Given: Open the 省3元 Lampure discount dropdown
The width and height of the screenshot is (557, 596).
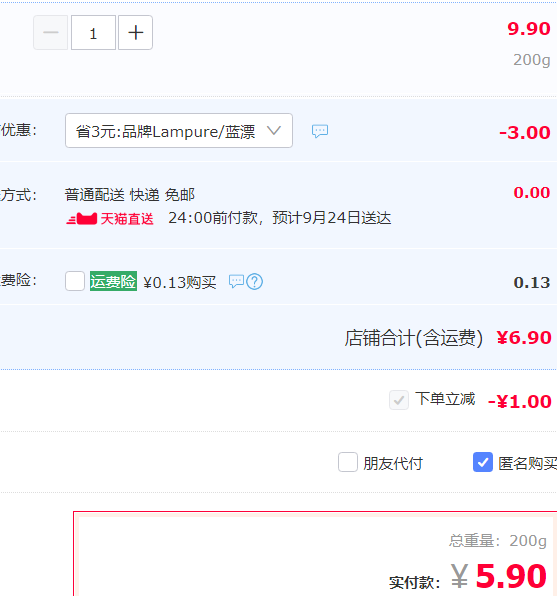Looking at the screenshot, I should pyautogui.click(x=179, y=130).
